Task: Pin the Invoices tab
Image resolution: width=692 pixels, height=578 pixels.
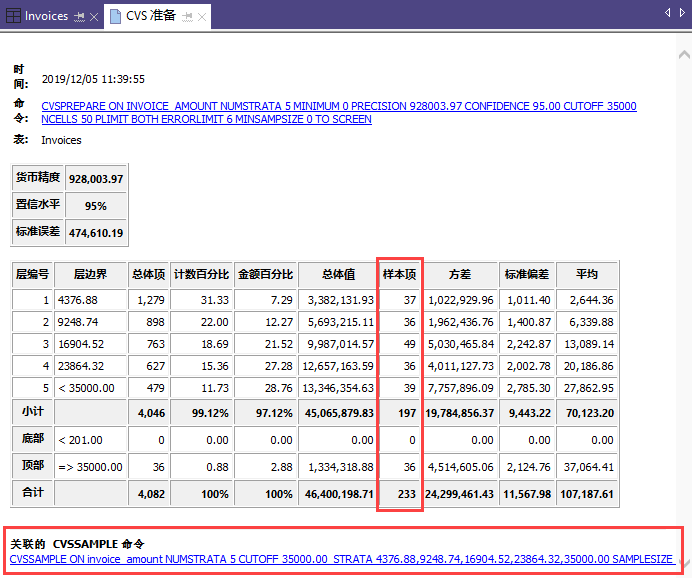Action: click(x=79, y=17)
